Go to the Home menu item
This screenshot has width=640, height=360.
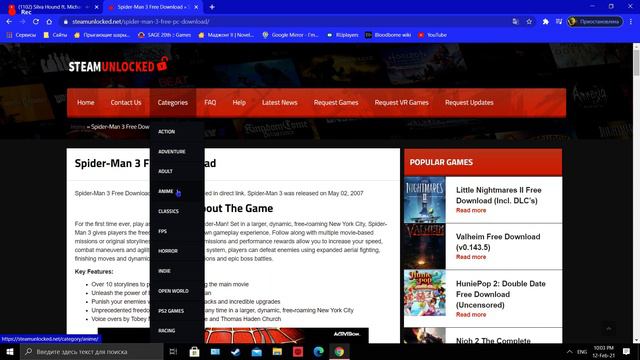[86, 102]
